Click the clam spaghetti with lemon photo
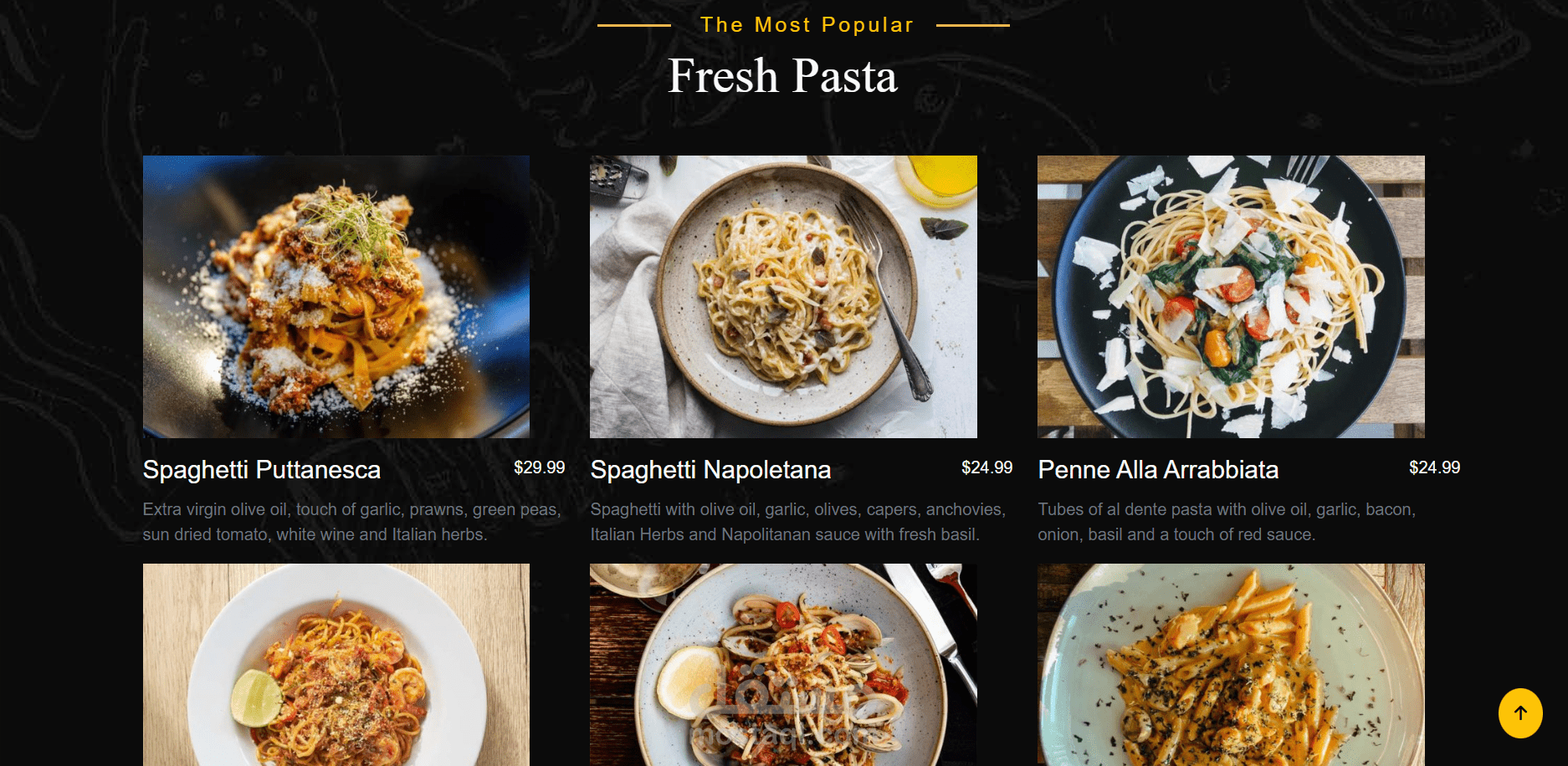The height and width of the screenshot is (766, 1568). click(783, 665)
